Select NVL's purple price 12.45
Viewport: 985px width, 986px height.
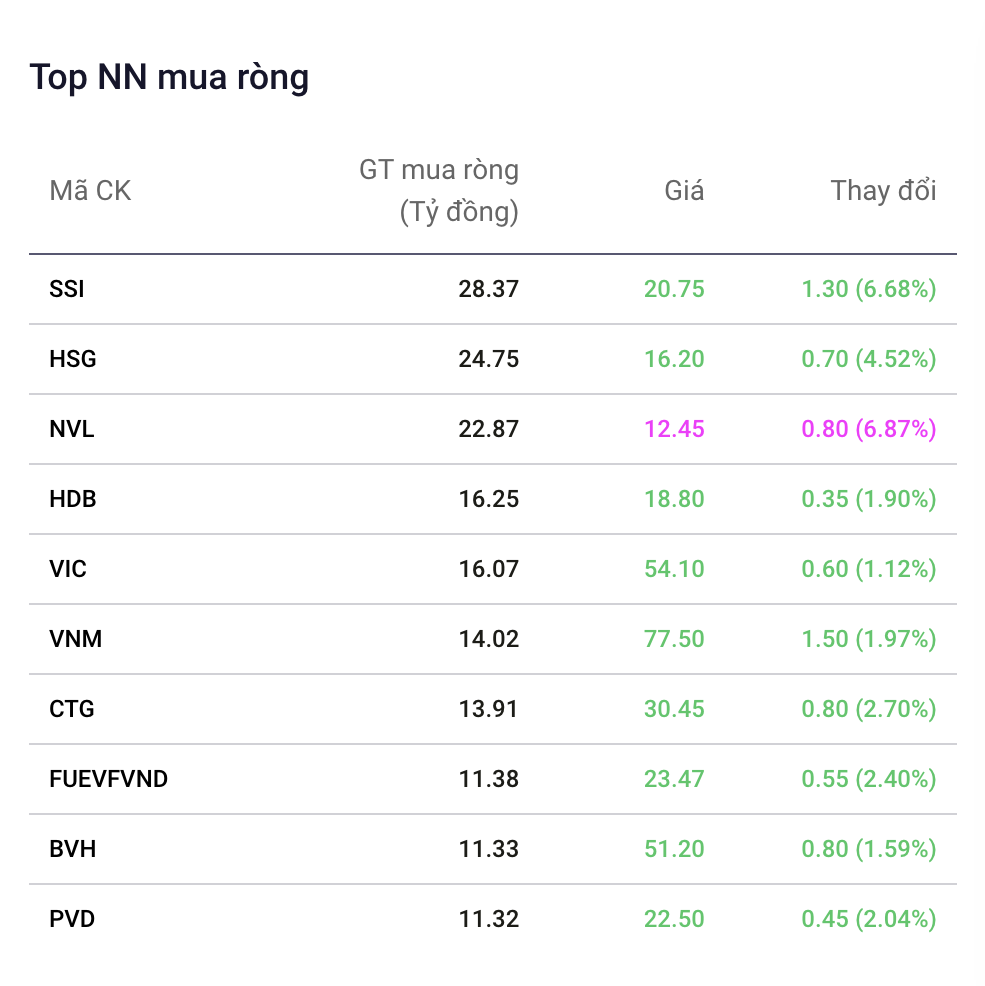pos(674,429)
